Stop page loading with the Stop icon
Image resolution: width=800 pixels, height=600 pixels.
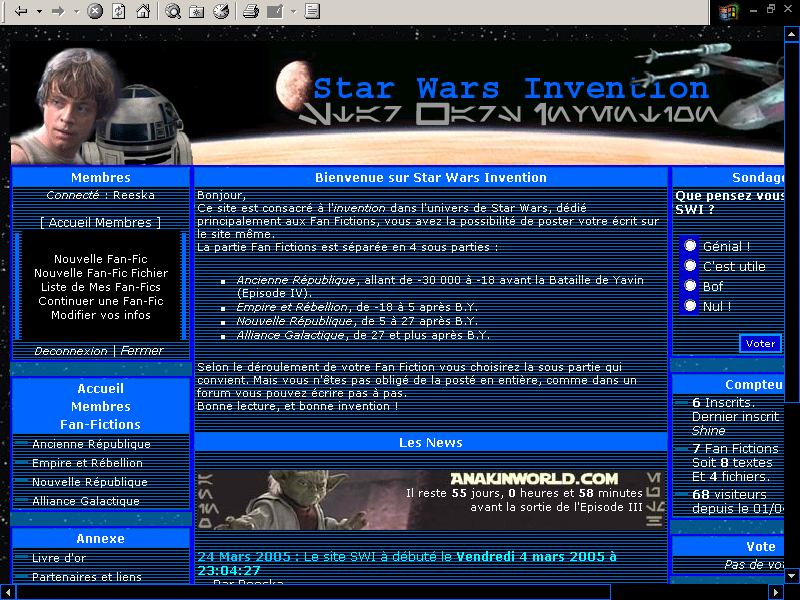pyautogui.click(x=95, y=11)
